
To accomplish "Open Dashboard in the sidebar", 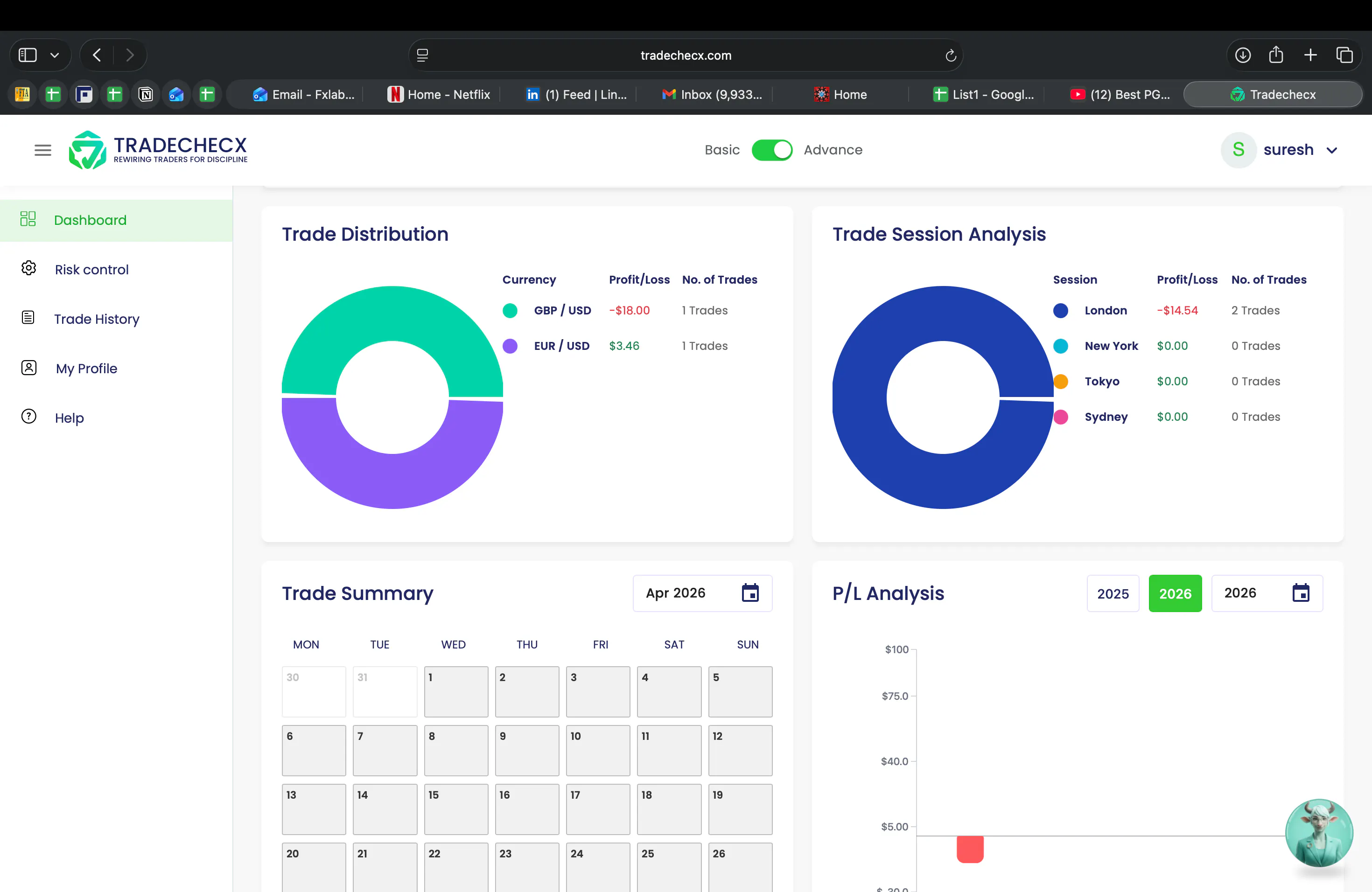I will [117, 220].
